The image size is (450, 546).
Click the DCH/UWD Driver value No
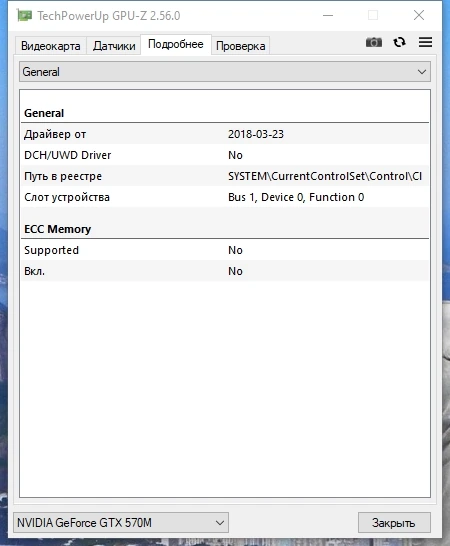[235, 155]
